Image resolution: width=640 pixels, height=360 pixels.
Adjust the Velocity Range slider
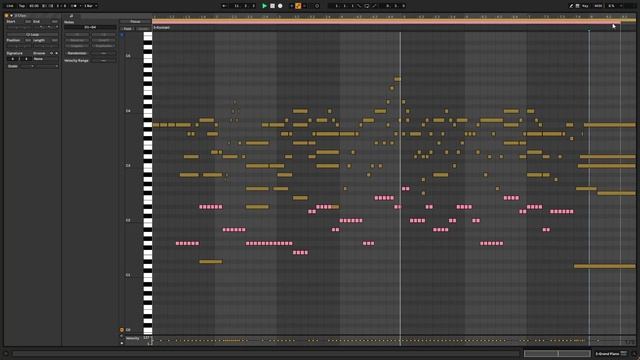point(103,60)
